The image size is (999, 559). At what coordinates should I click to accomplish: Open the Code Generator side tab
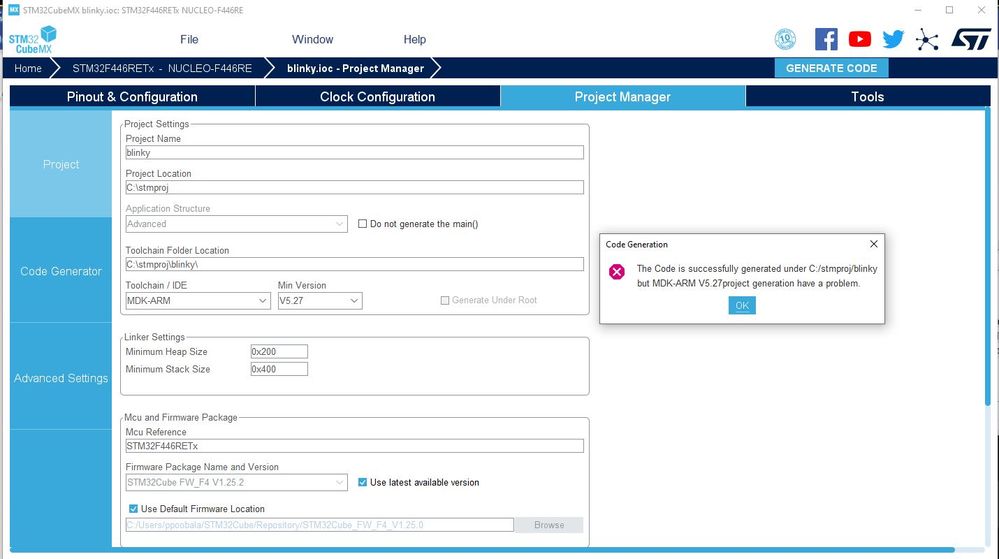(61, 271)
